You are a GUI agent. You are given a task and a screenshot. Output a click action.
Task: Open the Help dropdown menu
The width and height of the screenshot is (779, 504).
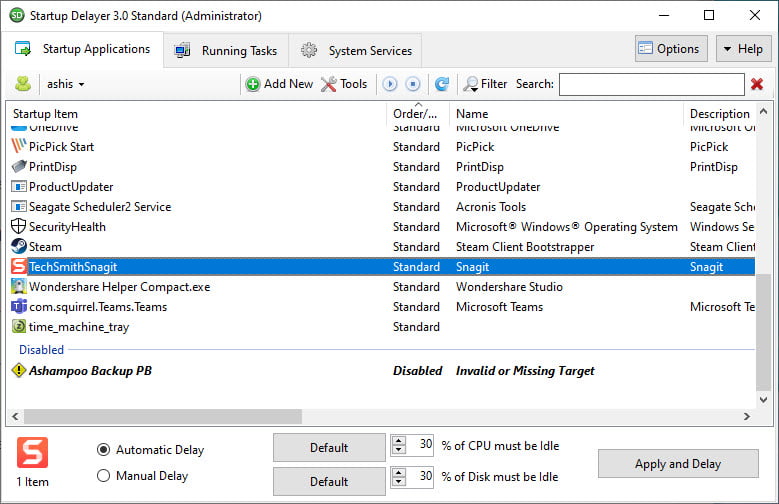click(x=743, y=49)
